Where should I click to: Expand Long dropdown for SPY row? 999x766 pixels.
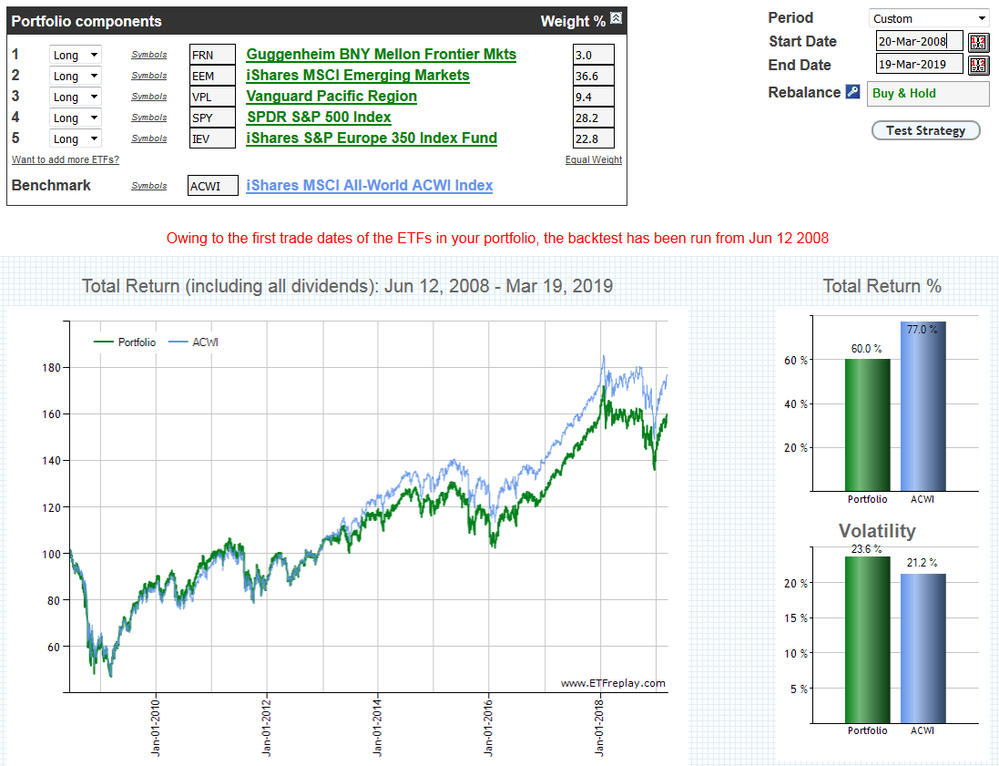tap(75, 118)
